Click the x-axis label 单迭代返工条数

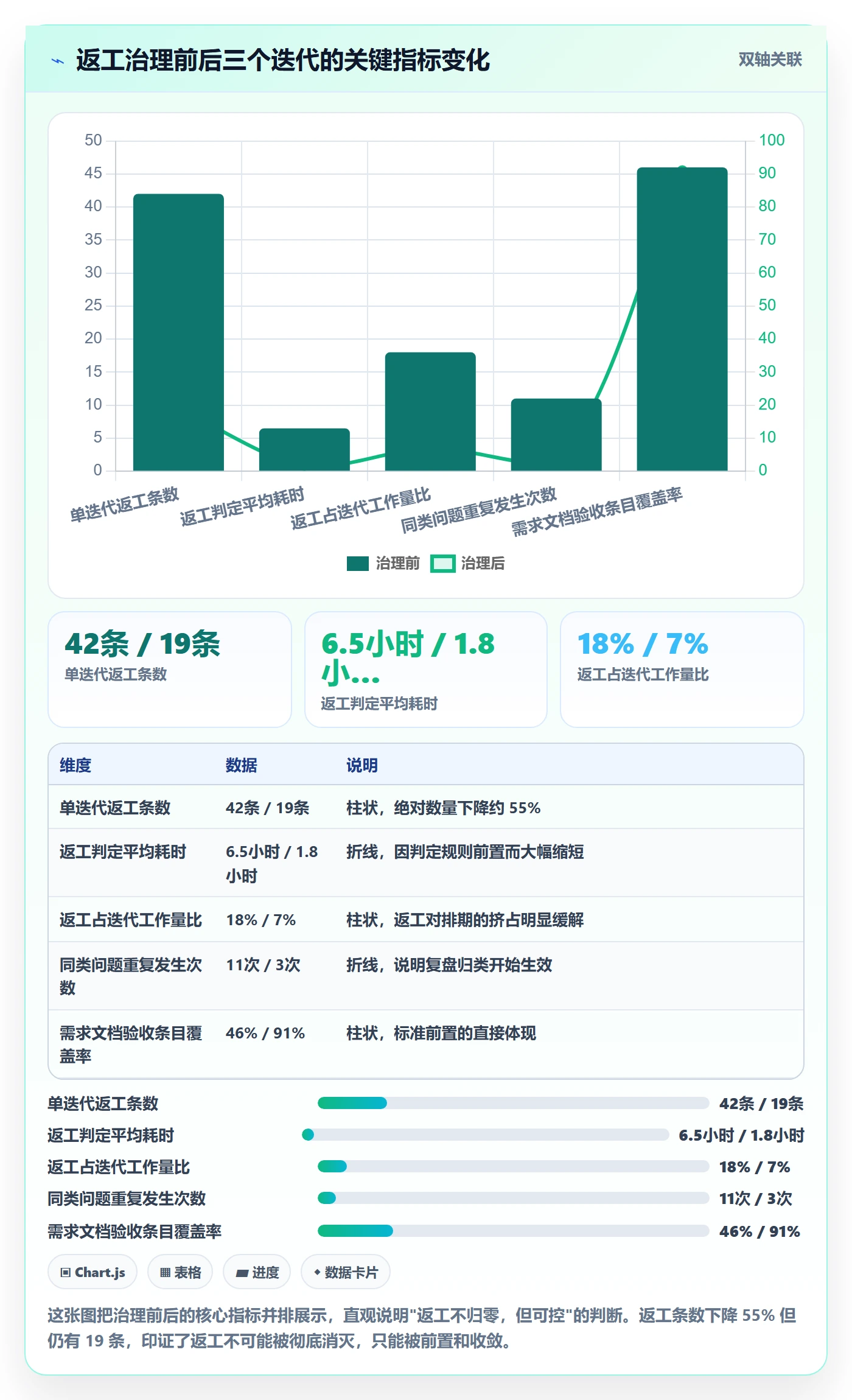pos(124,505)
